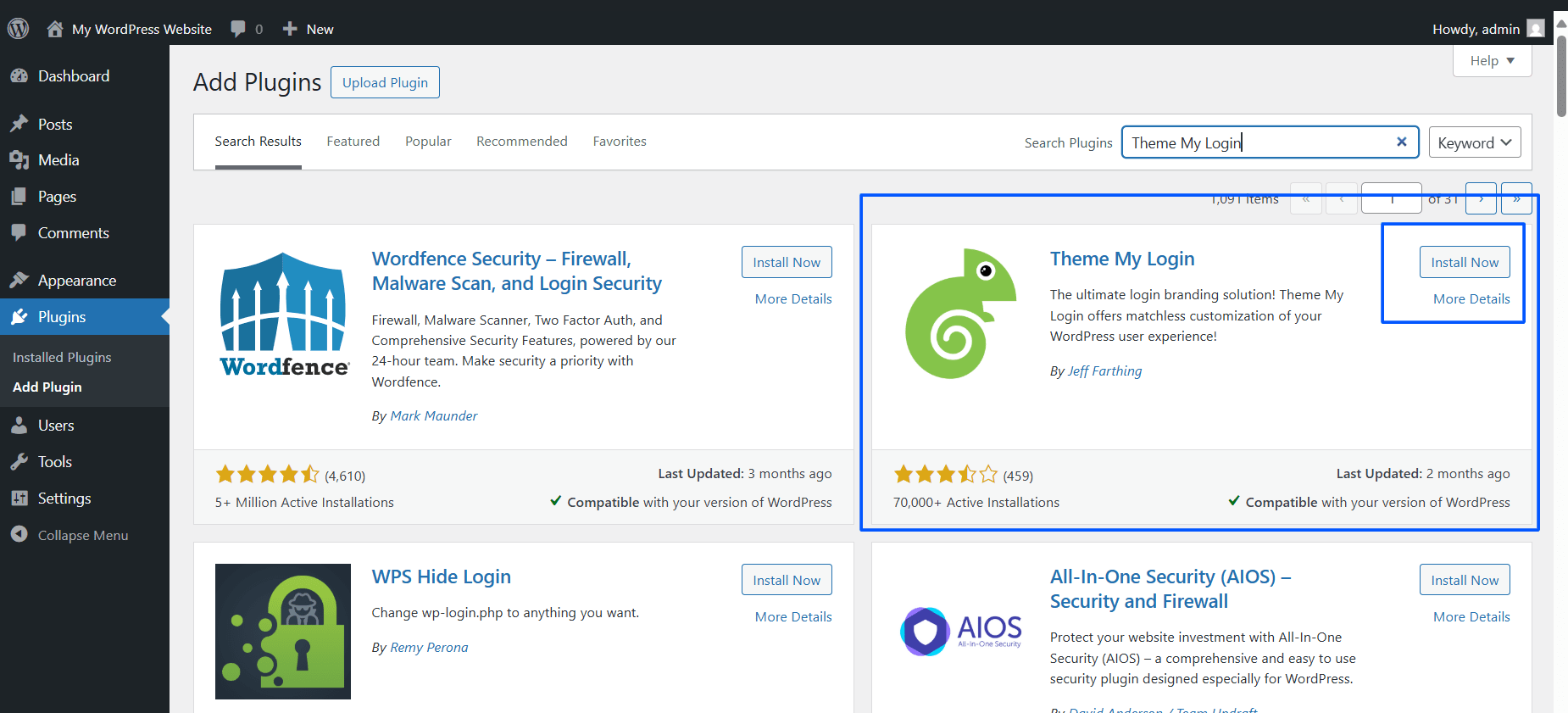Clear the plugin search field

click(x=1402, y=142)
